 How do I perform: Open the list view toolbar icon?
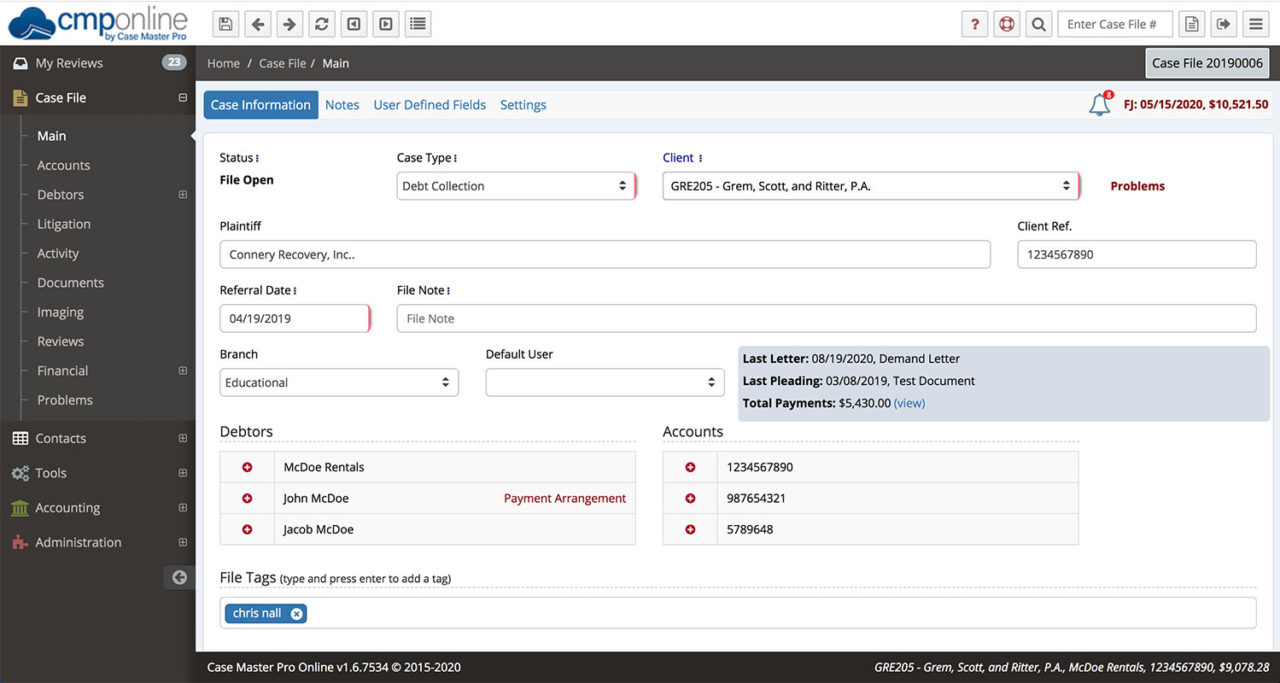pyautogui.click(x=418, y=24)
